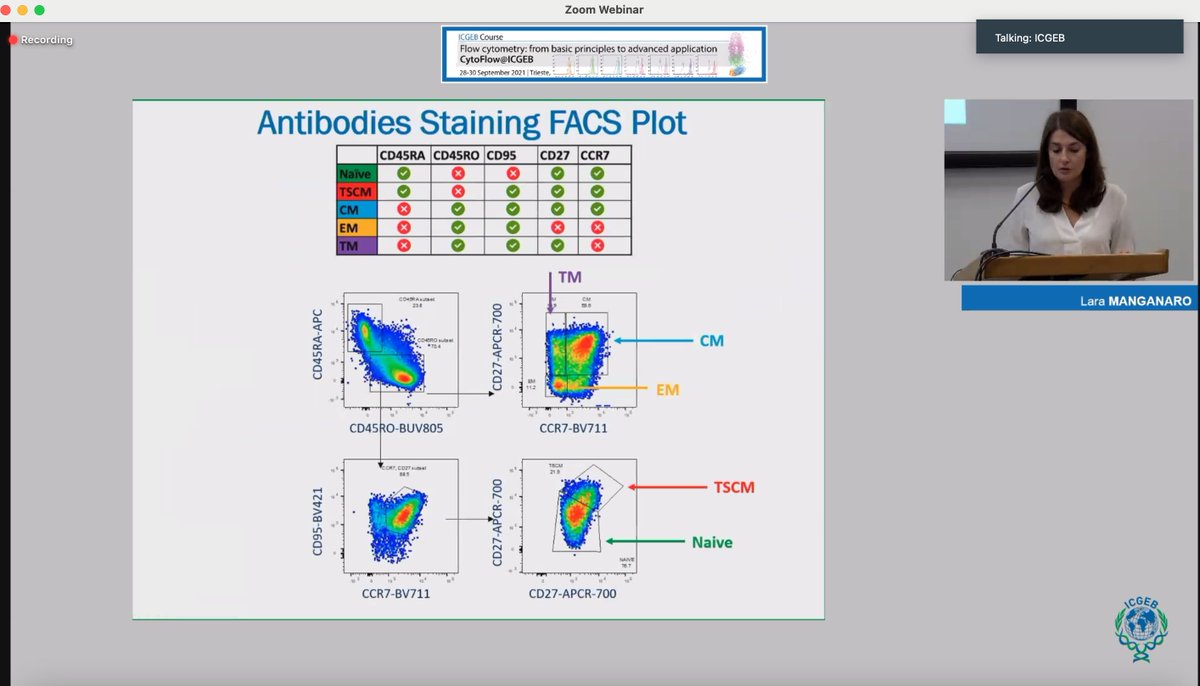Screen dimensions: 1200x686
Task: Click the green check for CM under CCR7
Action: (598, 209)
